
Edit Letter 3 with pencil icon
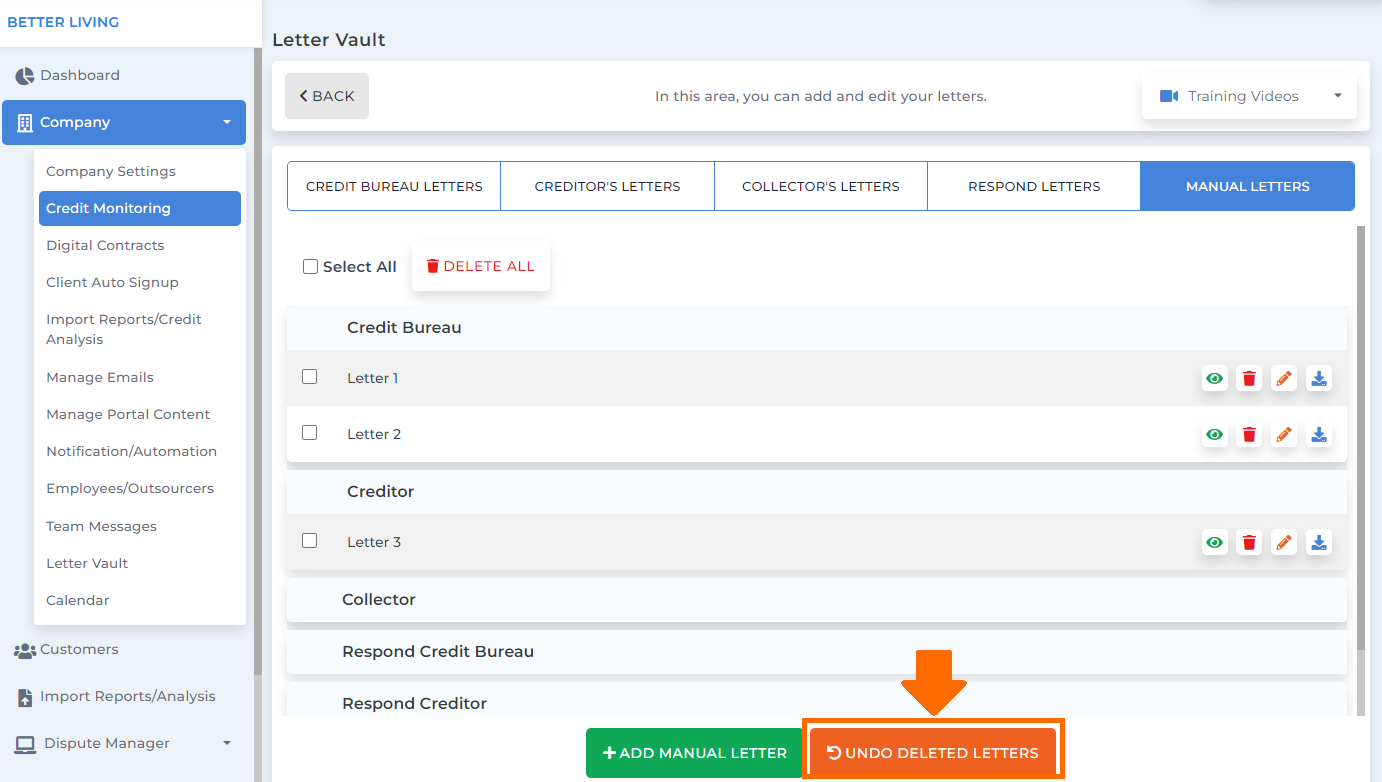pyautogui.click(x=1284, y=543)
